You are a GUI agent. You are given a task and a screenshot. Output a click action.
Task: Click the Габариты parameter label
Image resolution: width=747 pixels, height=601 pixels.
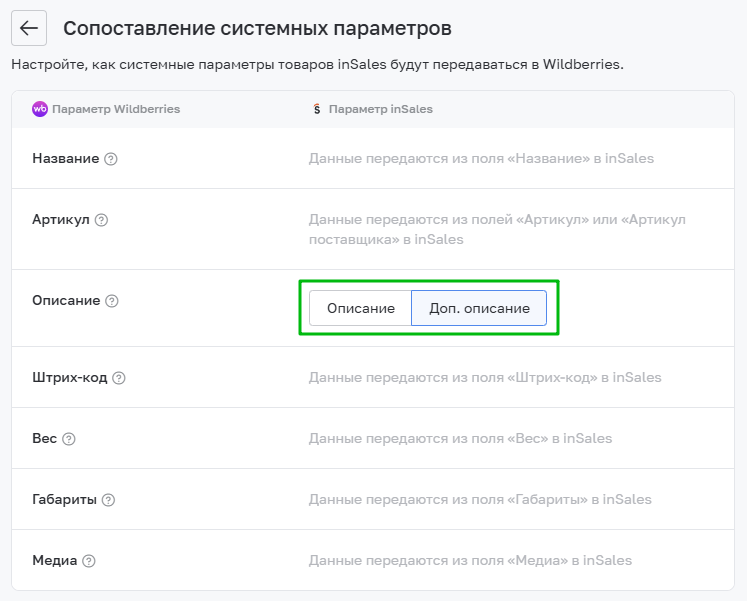tap(64, 500)
